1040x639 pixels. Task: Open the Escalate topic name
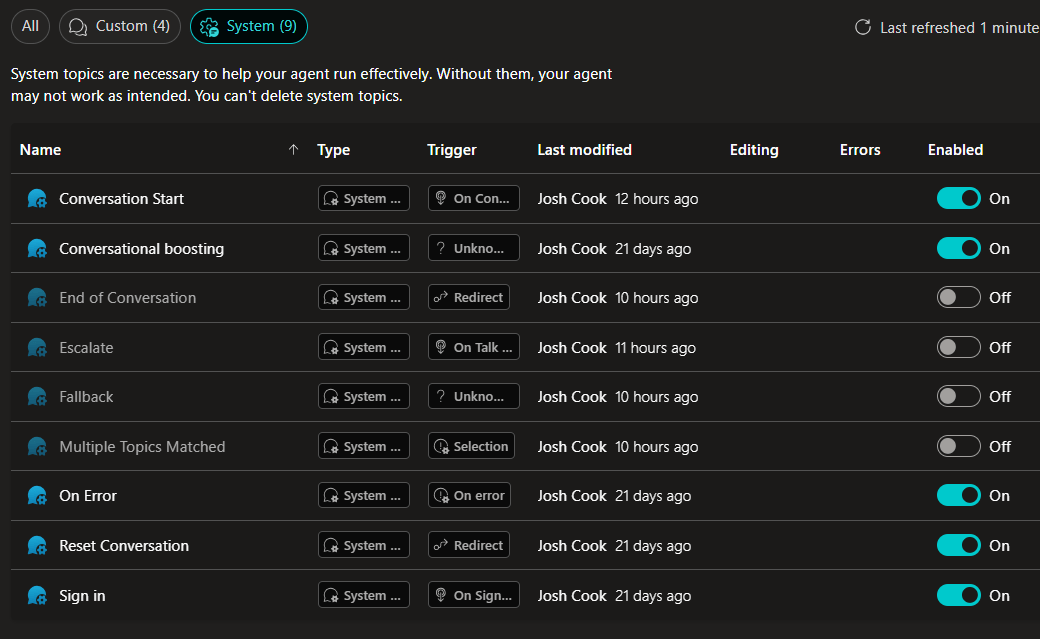[x=86, y=348]
